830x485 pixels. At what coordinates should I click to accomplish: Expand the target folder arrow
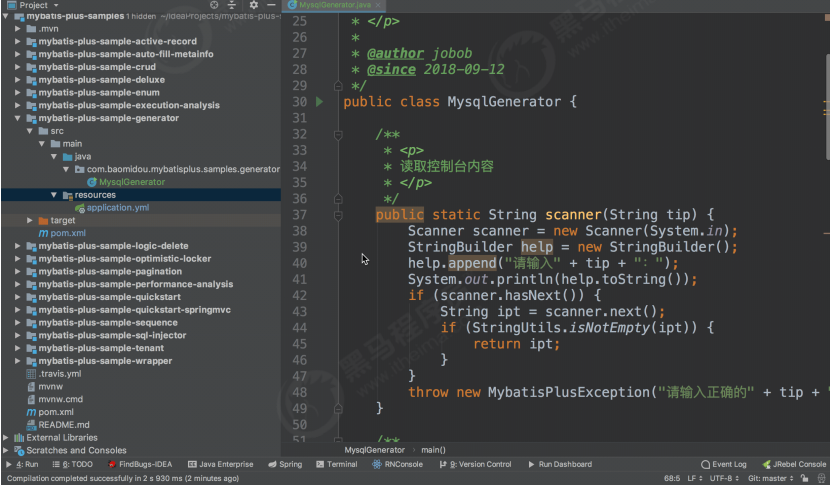30,220
